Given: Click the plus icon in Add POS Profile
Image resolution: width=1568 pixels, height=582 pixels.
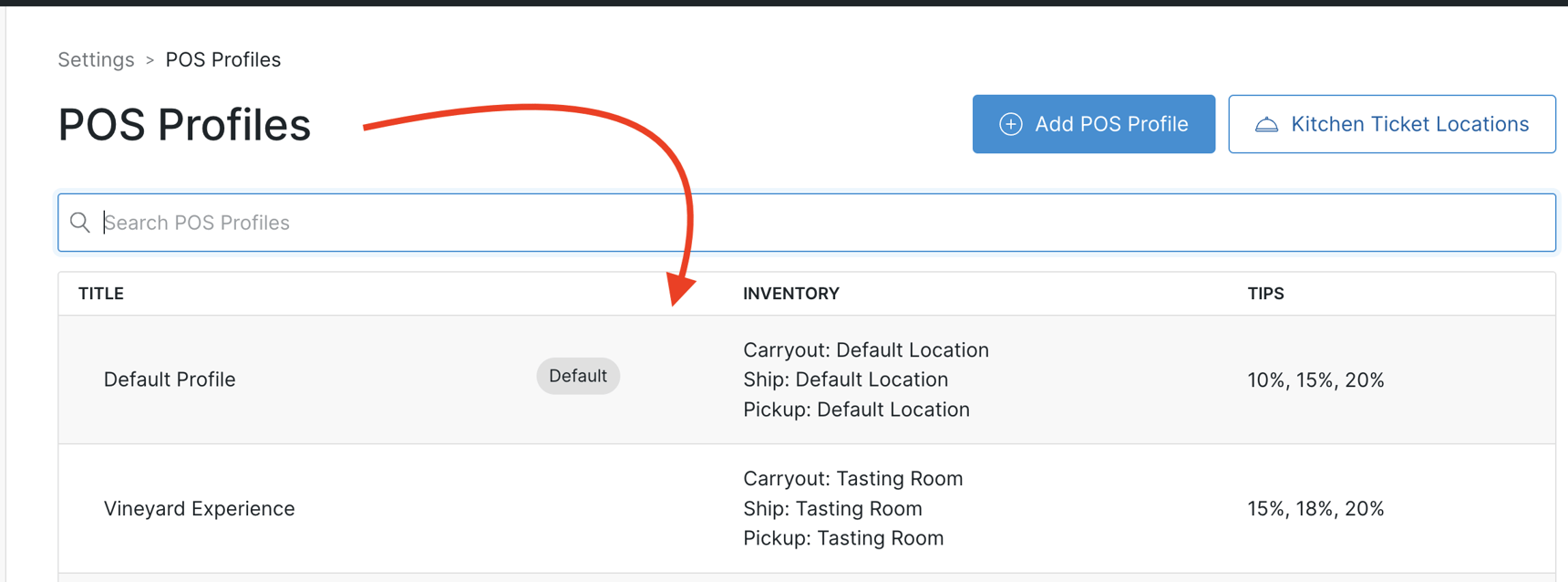Looking at the screenshot, I should [x=1010, y=124].
